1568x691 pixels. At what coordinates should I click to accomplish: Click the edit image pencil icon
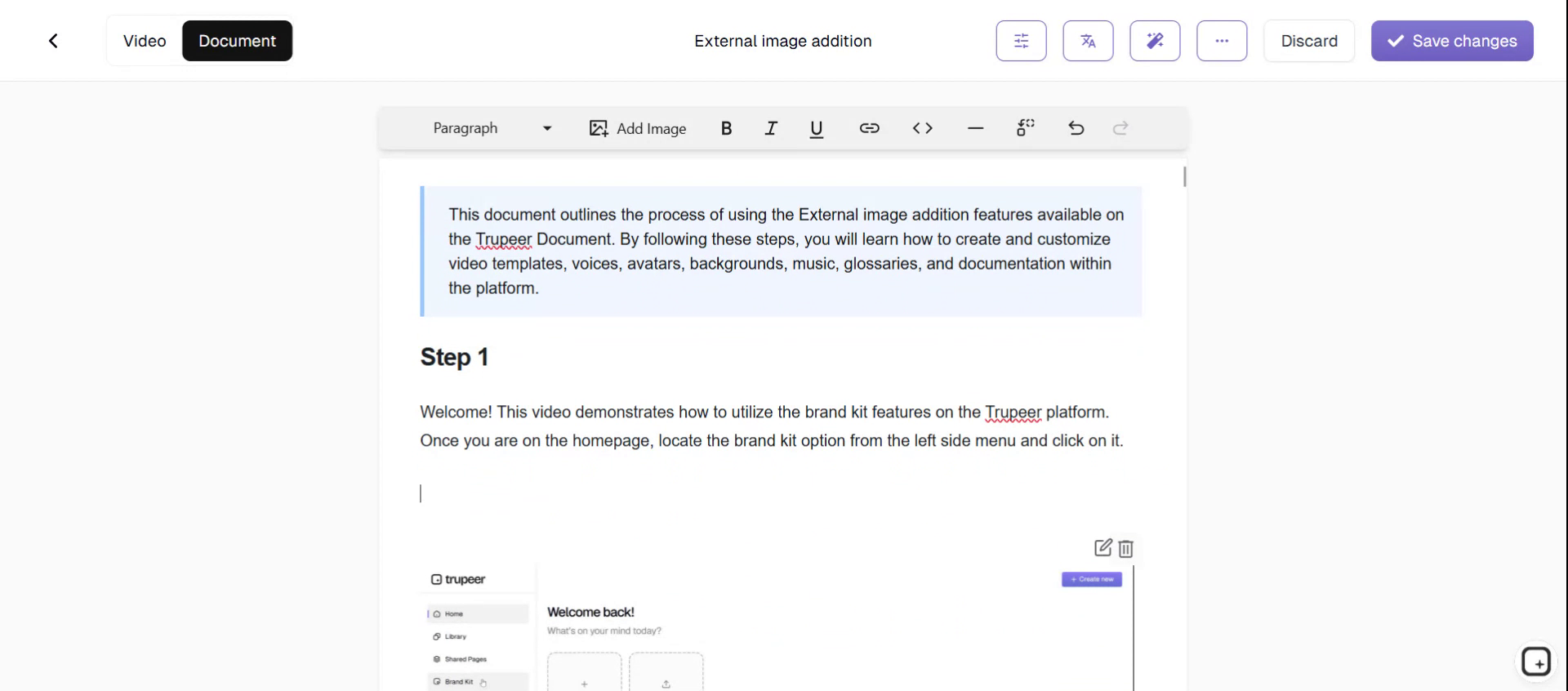click(1102, 548)
